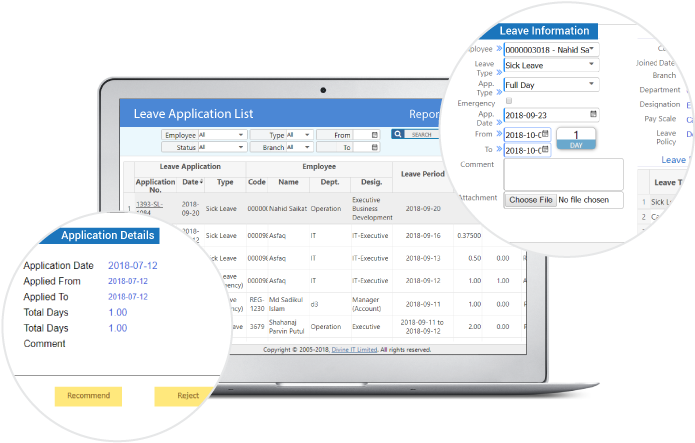Tick the Emergency checkbox
The height and width of the screenshot is (443, 695).
(x=509, y=101)
